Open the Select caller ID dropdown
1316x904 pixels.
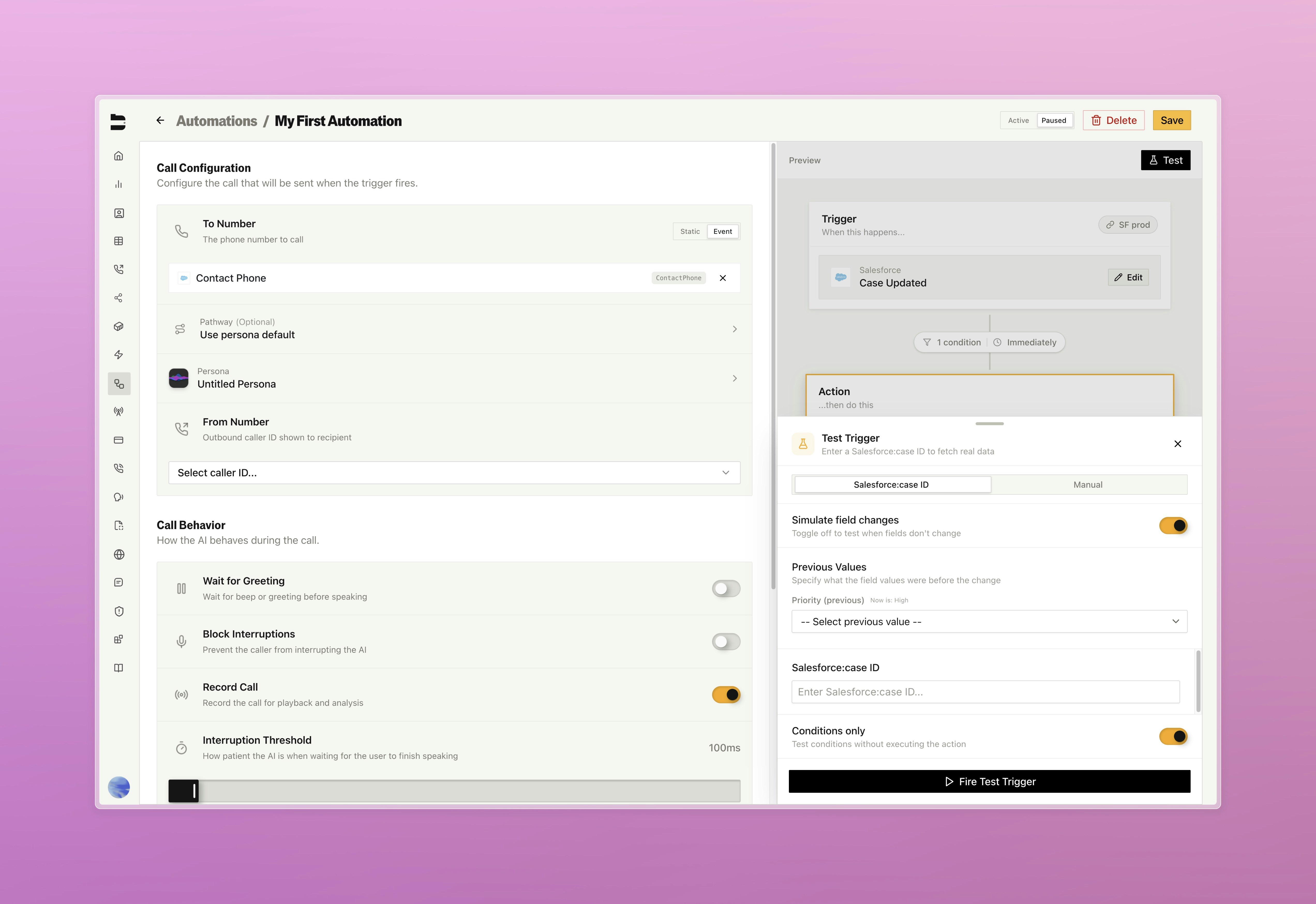tap(454, 473)
